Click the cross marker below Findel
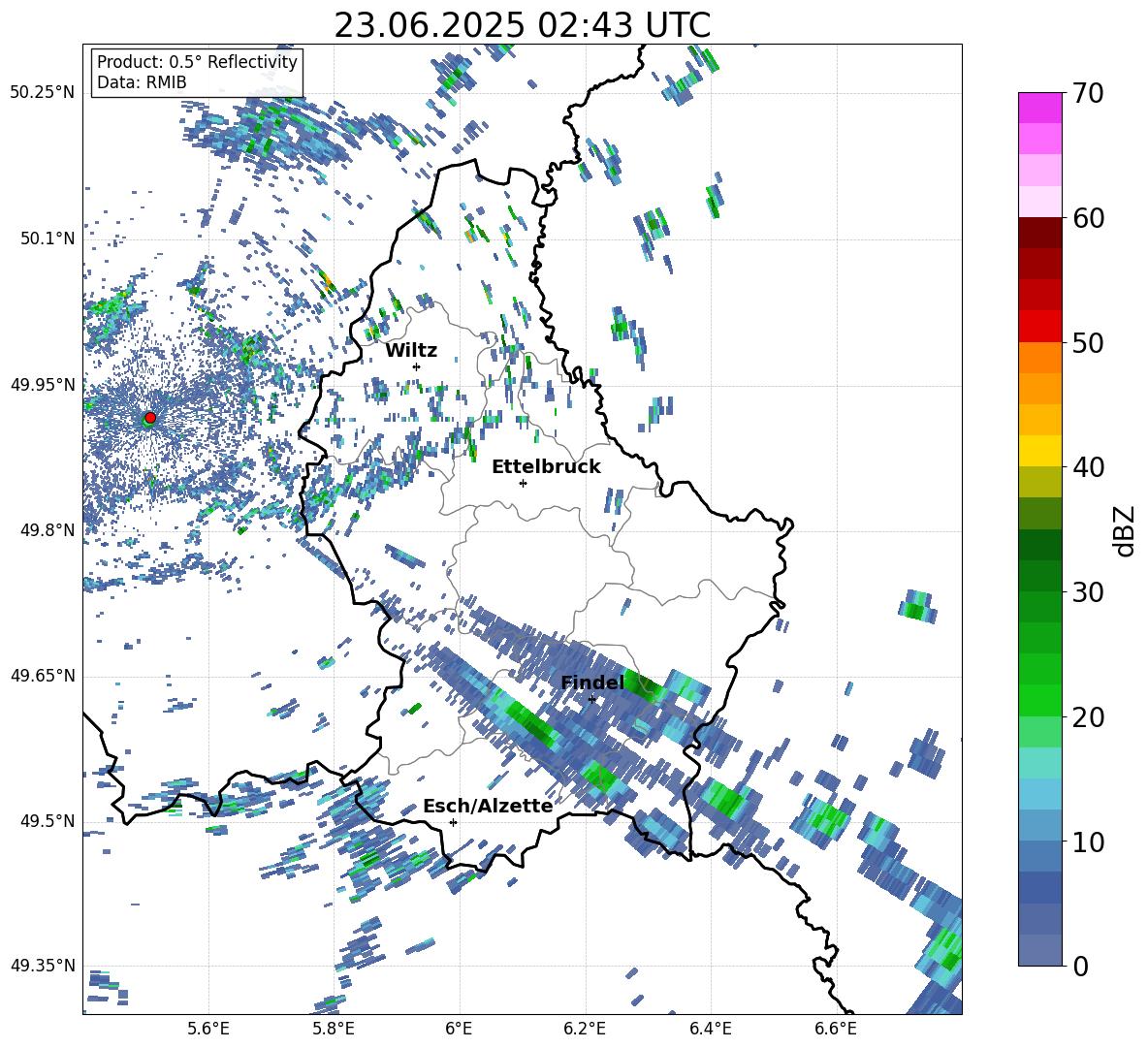 click(x=591, y=699)
